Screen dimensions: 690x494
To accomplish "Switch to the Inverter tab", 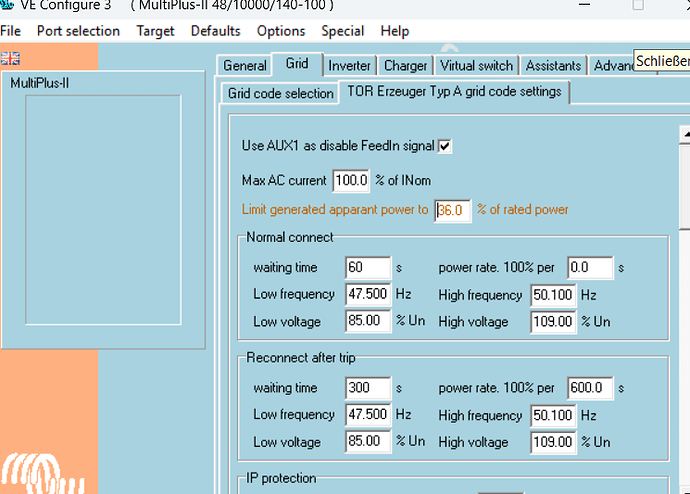I will pyautogui.click(x=349, y=66).
